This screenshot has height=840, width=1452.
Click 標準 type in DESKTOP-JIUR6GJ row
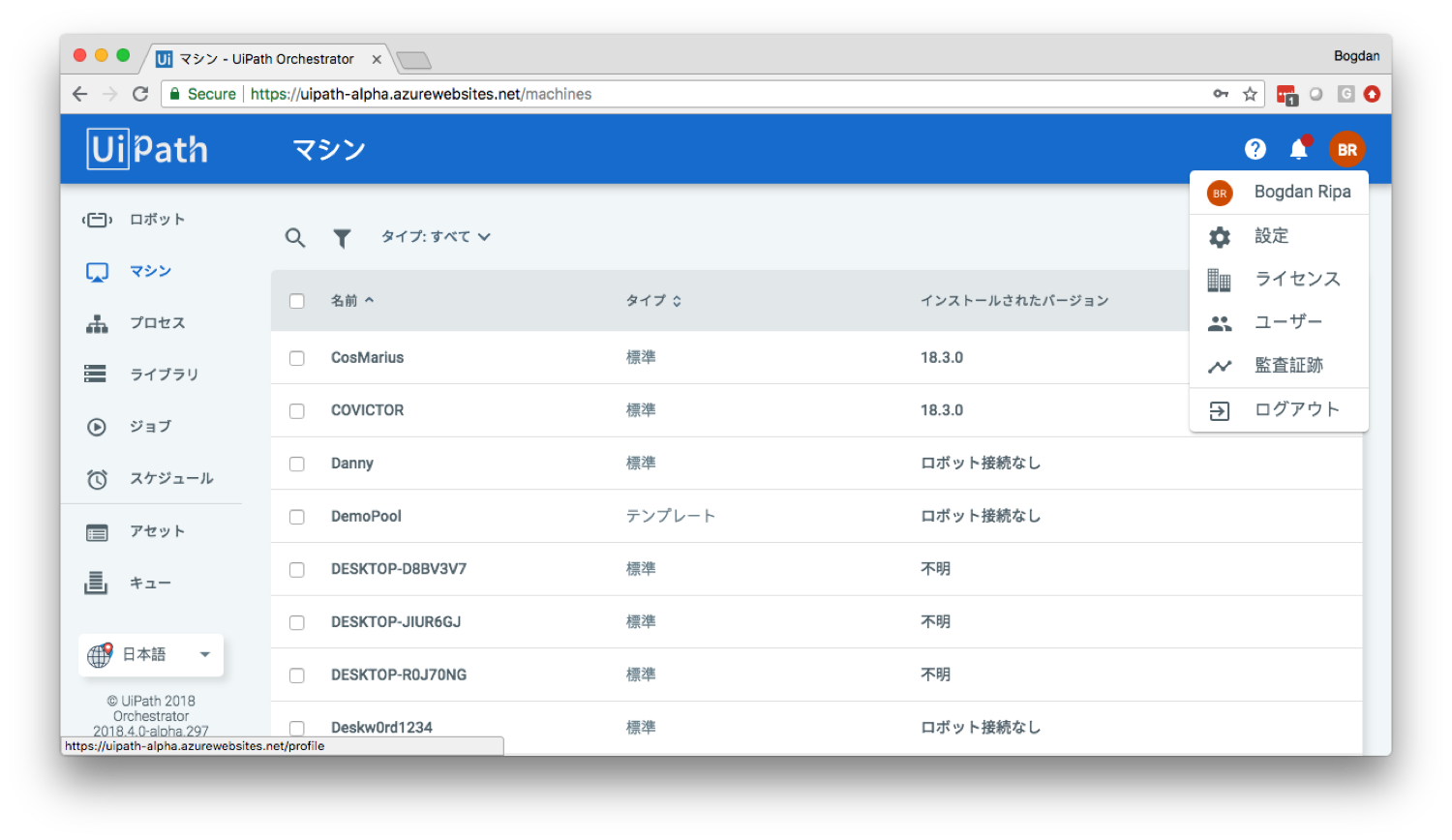pyautogui.click(x=641, y=622)
